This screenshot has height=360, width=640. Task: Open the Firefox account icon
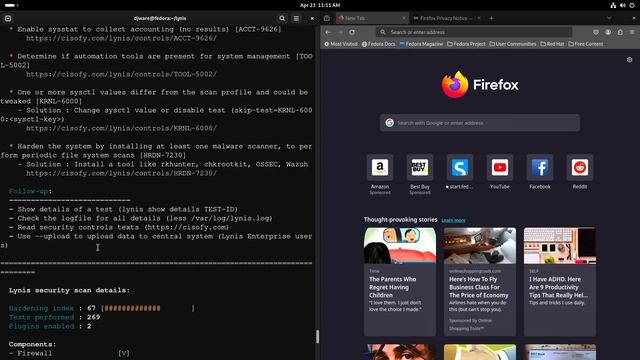pos(608,32)
